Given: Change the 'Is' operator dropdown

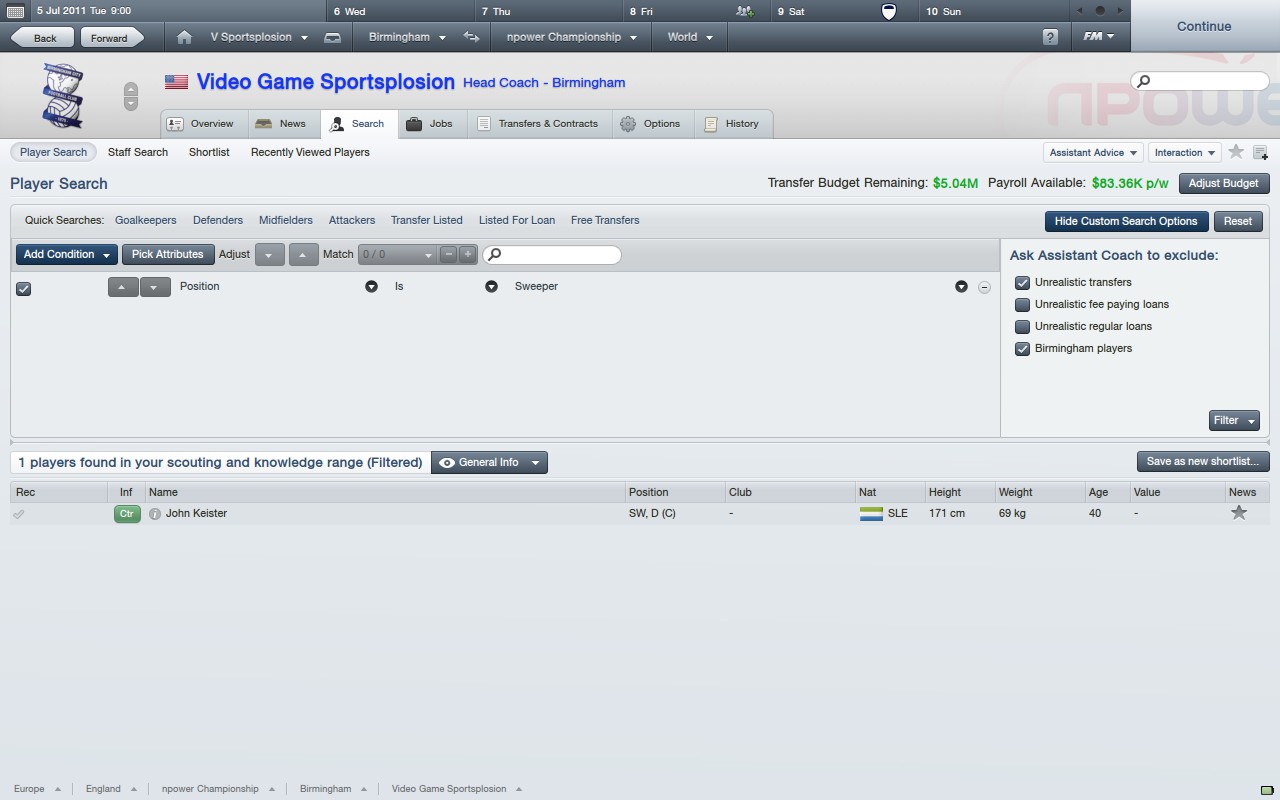Looking at the screenshot, I should [x=491, y=287].
